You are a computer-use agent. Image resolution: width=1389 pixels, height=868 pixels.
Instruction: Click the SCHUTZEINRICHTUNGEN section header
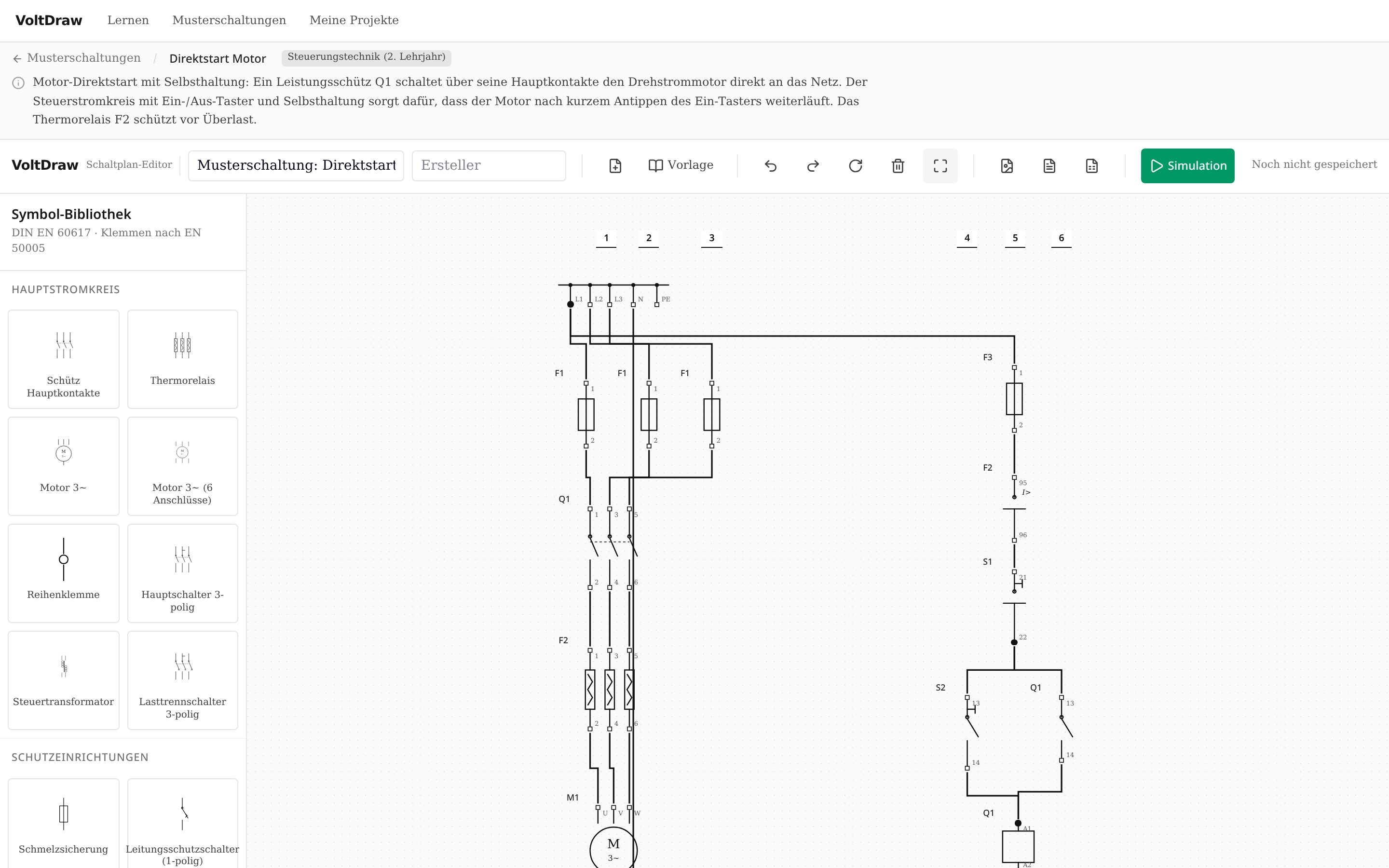click(x=80, y=757)
